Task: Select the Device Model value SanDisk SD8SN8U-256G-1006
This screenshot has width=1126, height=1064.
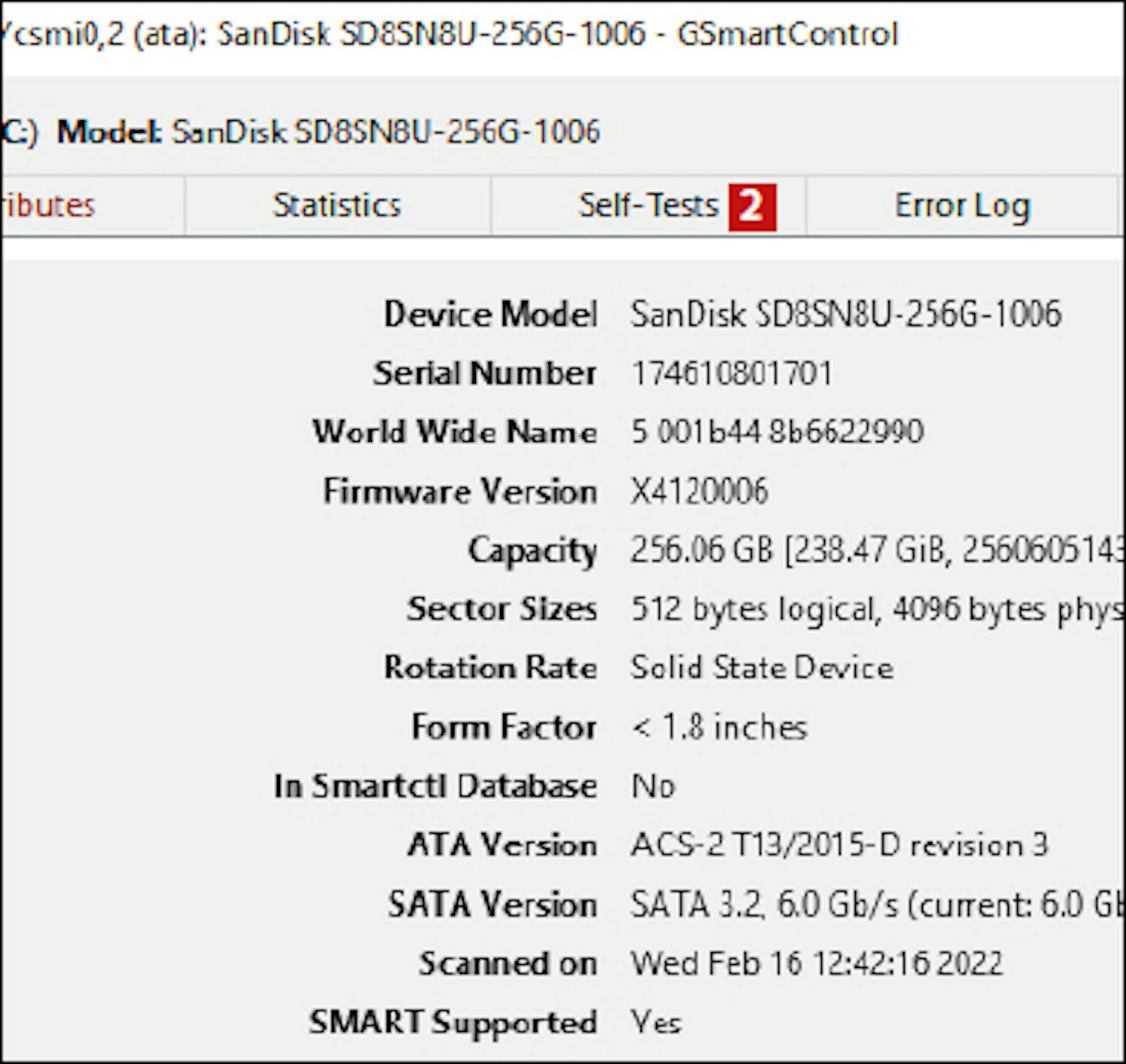Action: pyautogui.click(x=845, y=314)
